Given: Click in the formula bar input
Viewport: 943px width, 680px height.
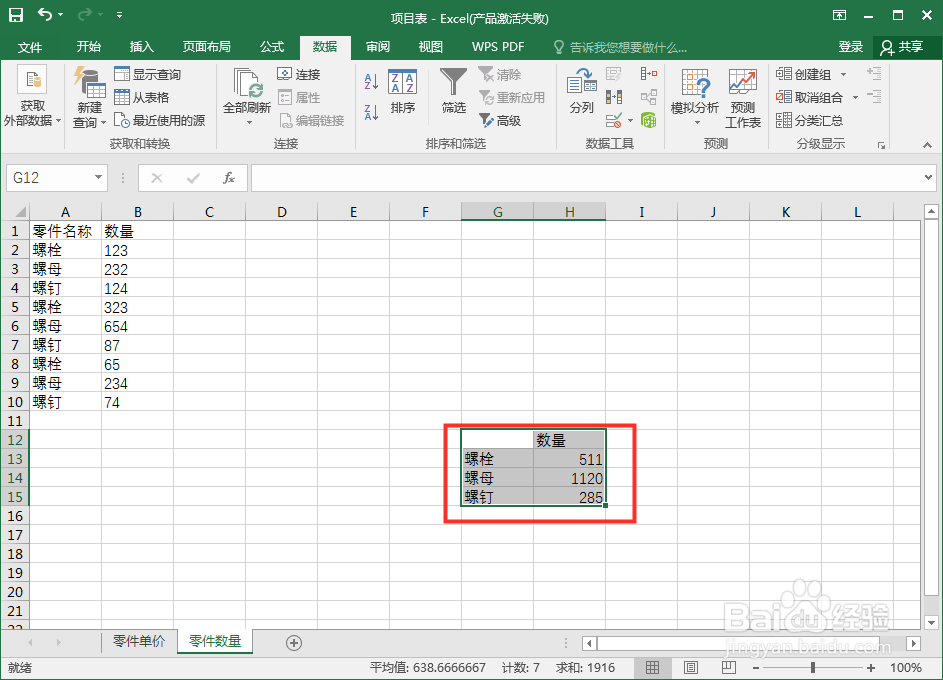Looking at the screenshot, I should 586,178.
